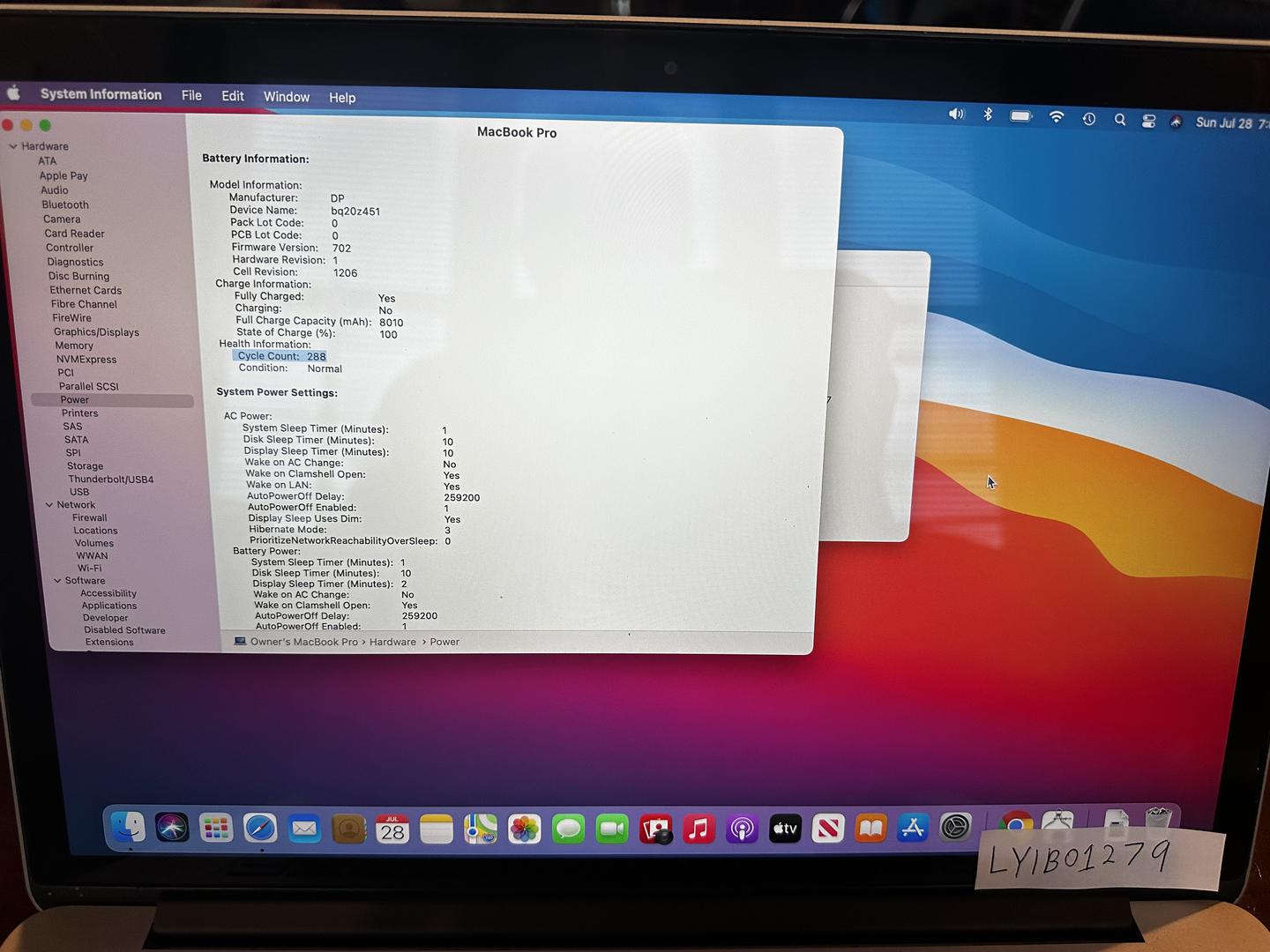
Task: Open Control Center in menu bar
Action: pos(1148,122)
